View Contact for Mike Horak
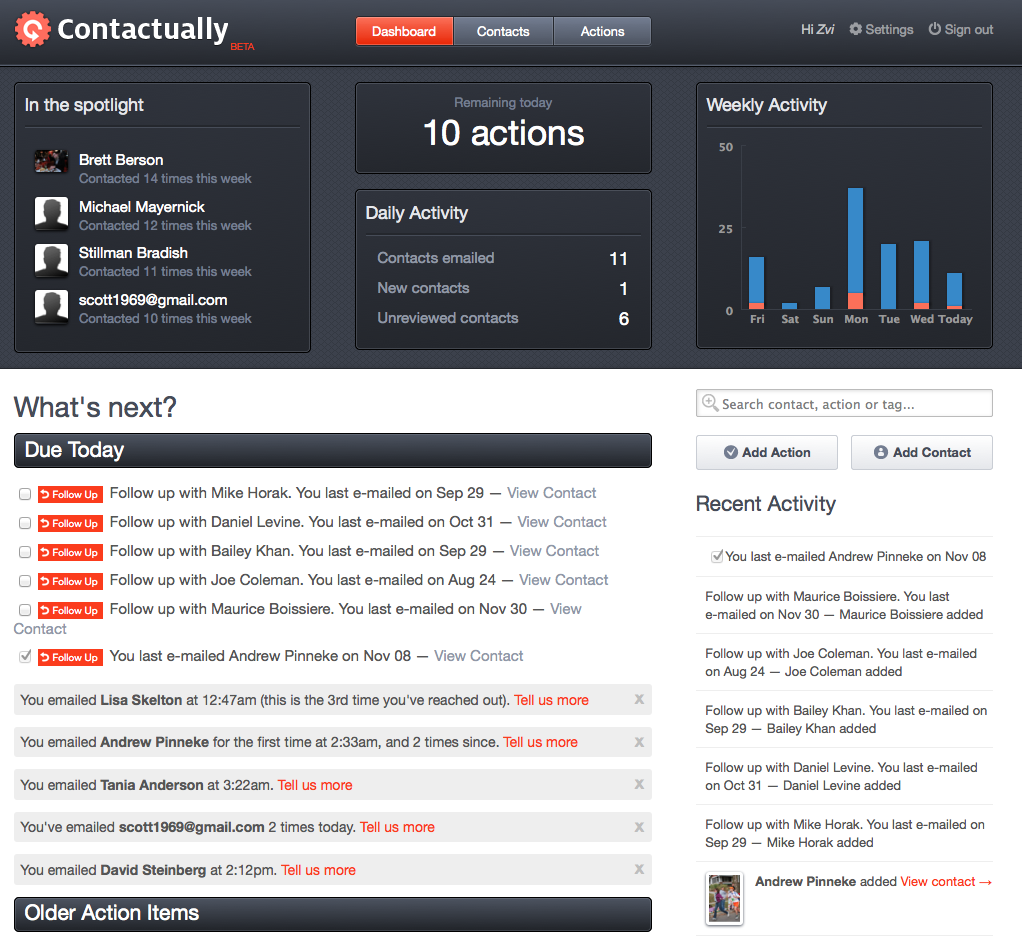The width and height of the screenshot is (1022, 938). pyautogui.click(x=551, y=493)
